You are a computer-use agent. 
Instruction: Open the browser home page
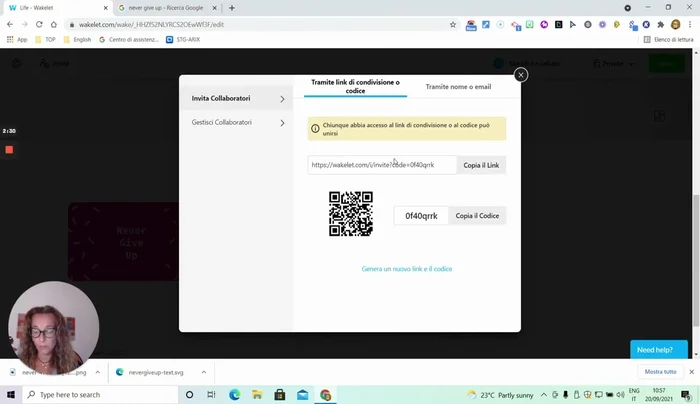(x=54, y=25)
